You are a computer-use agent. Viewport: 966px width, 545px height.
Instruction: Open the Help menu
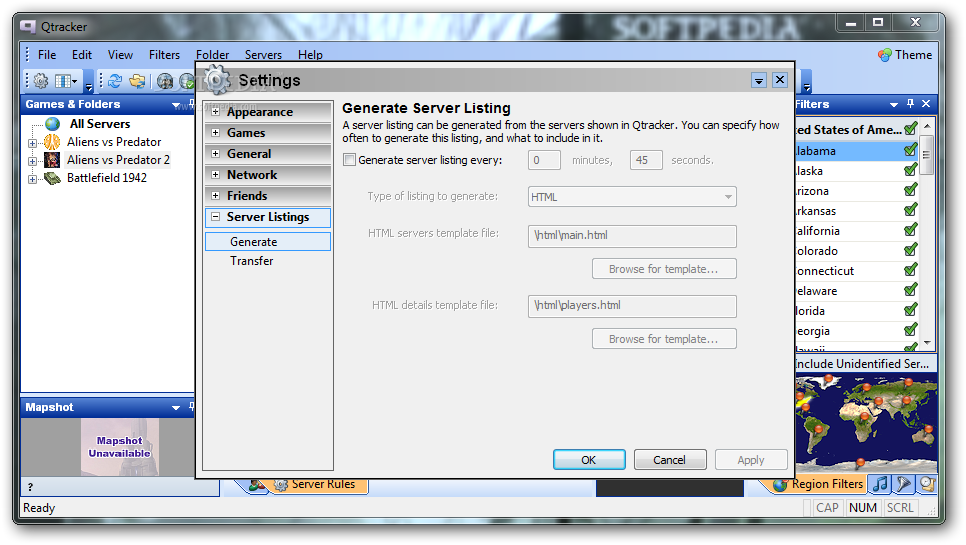(x=310, y=55)
